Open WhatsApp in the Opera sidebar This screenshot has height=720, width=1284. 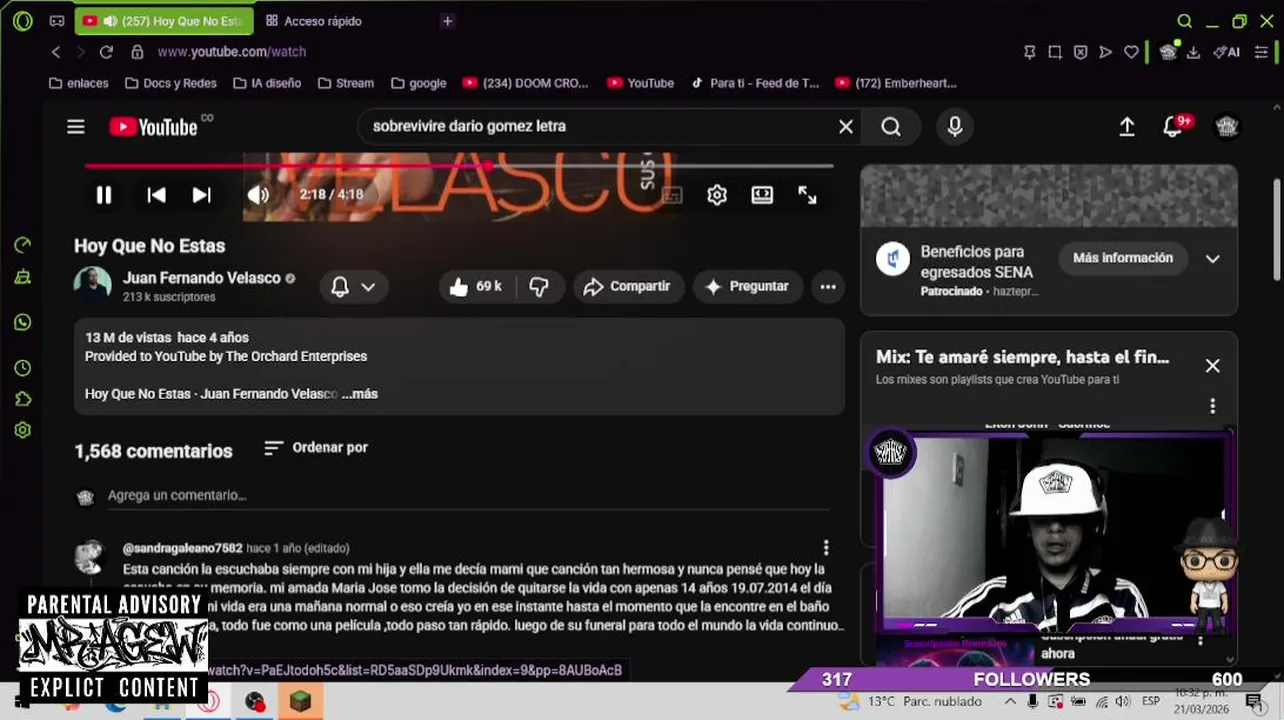coord(22,322)
